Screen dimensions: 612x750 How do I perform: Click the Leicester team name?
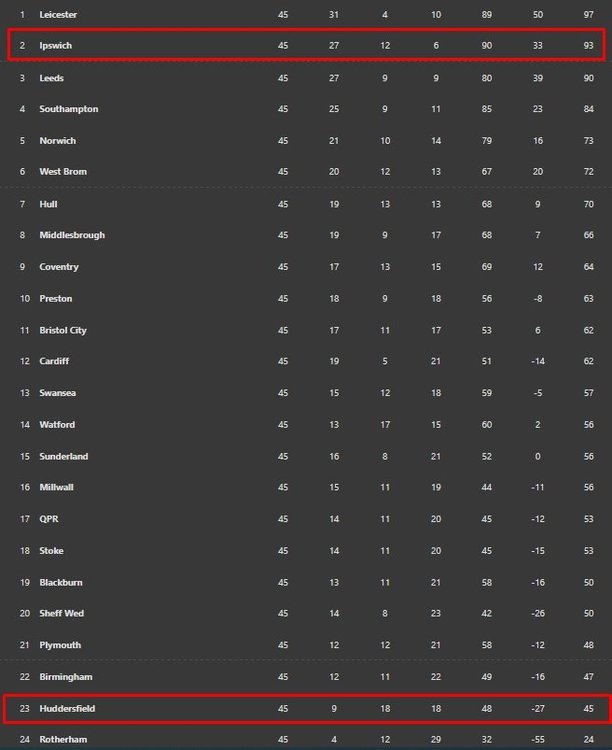pyautogui.click(x=58, y=15)
